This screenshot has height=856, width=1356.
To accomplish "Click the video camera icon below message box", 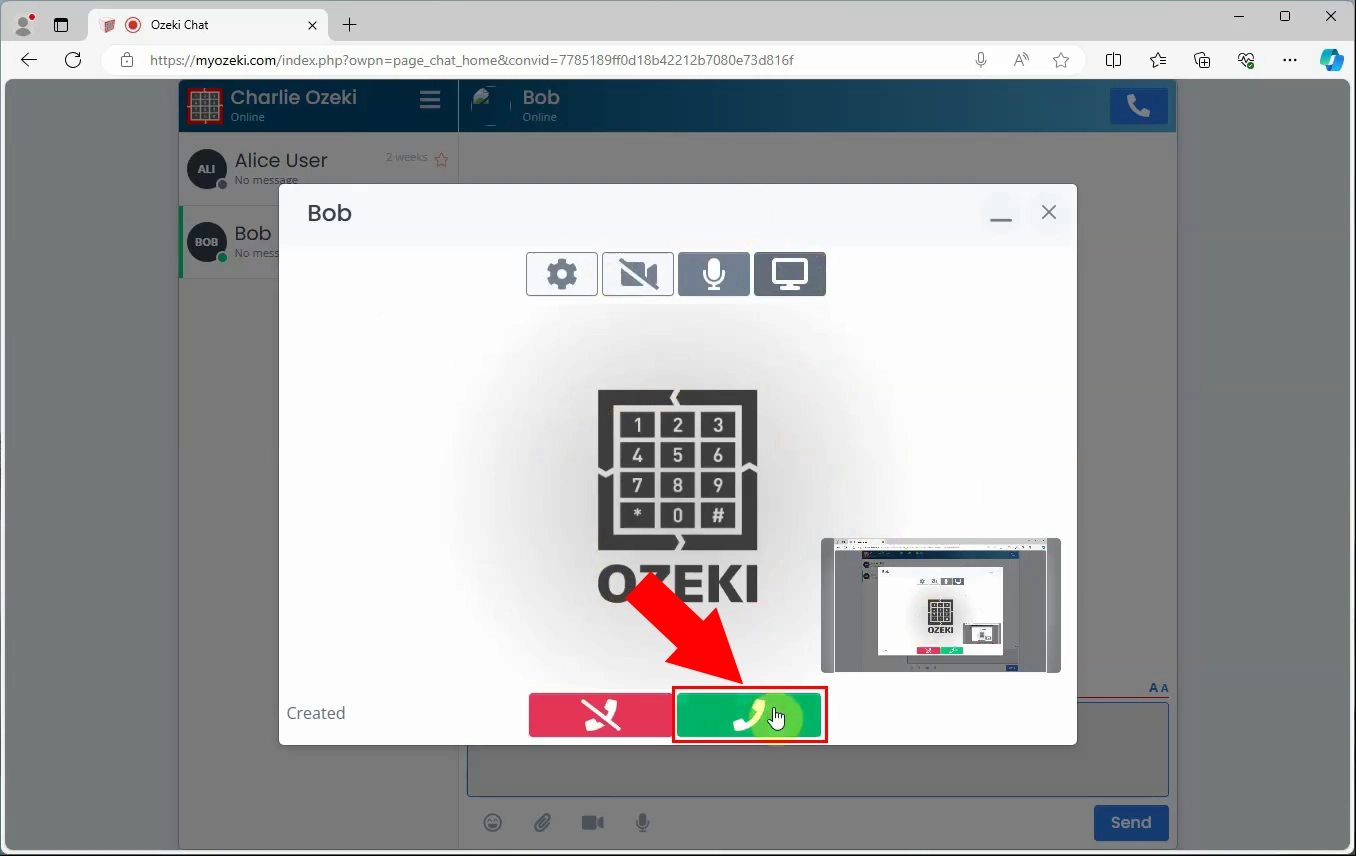I will tap(593, 822).
